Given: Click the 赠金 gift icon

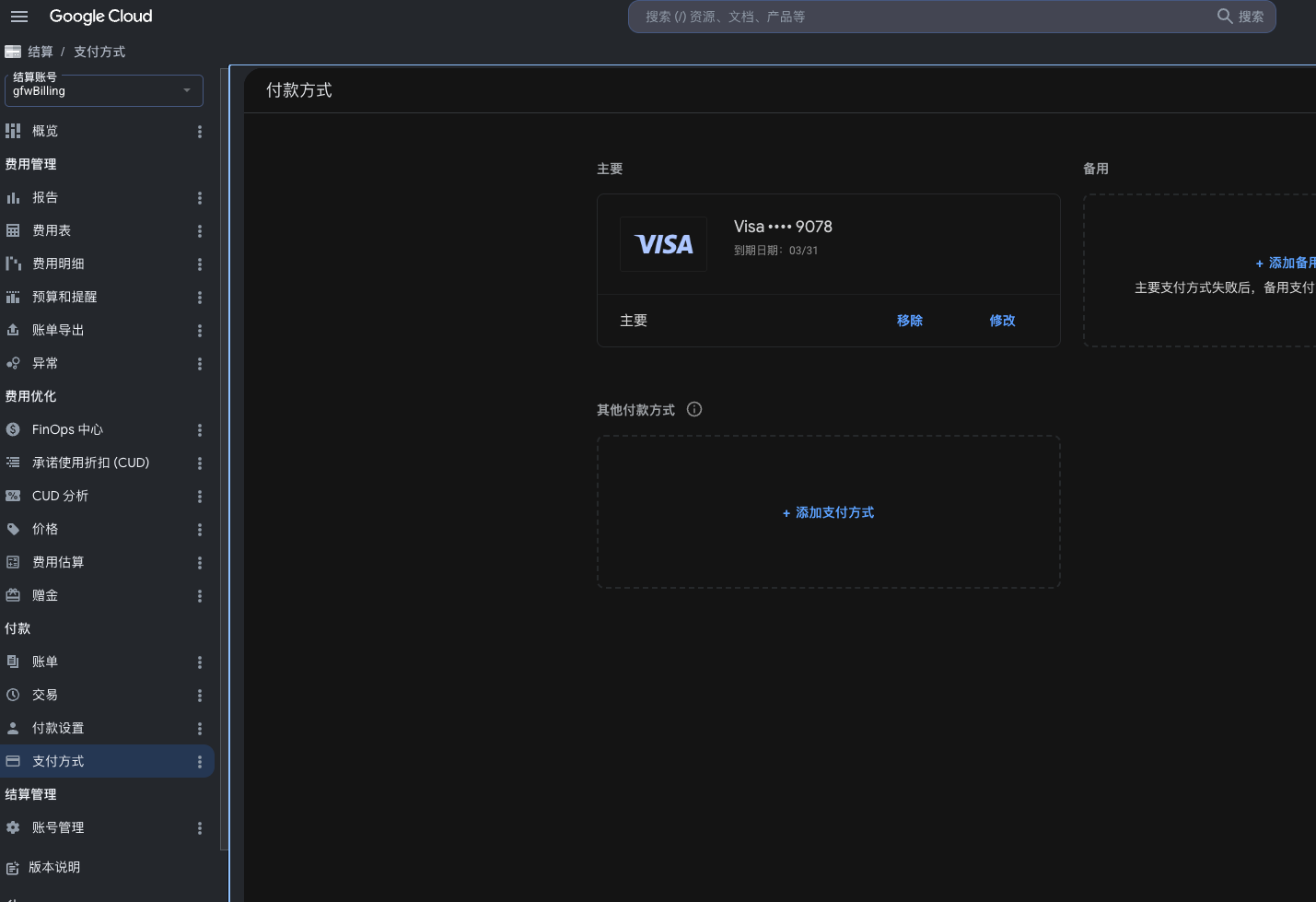Looking at the screenshot, I should (13, 595).
